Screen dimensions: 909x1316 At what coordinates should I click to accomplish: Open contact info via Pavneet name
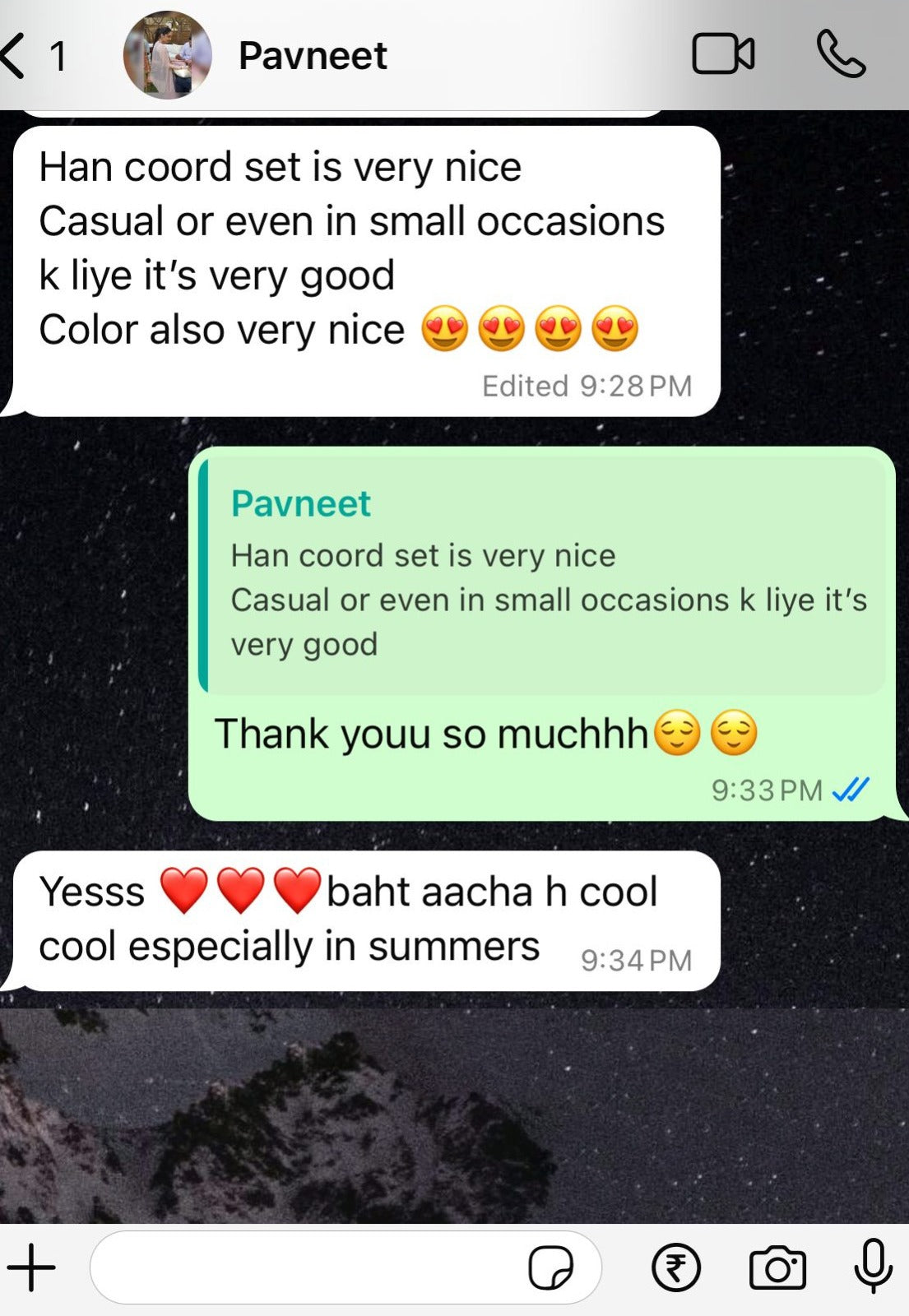pos(313,56)
